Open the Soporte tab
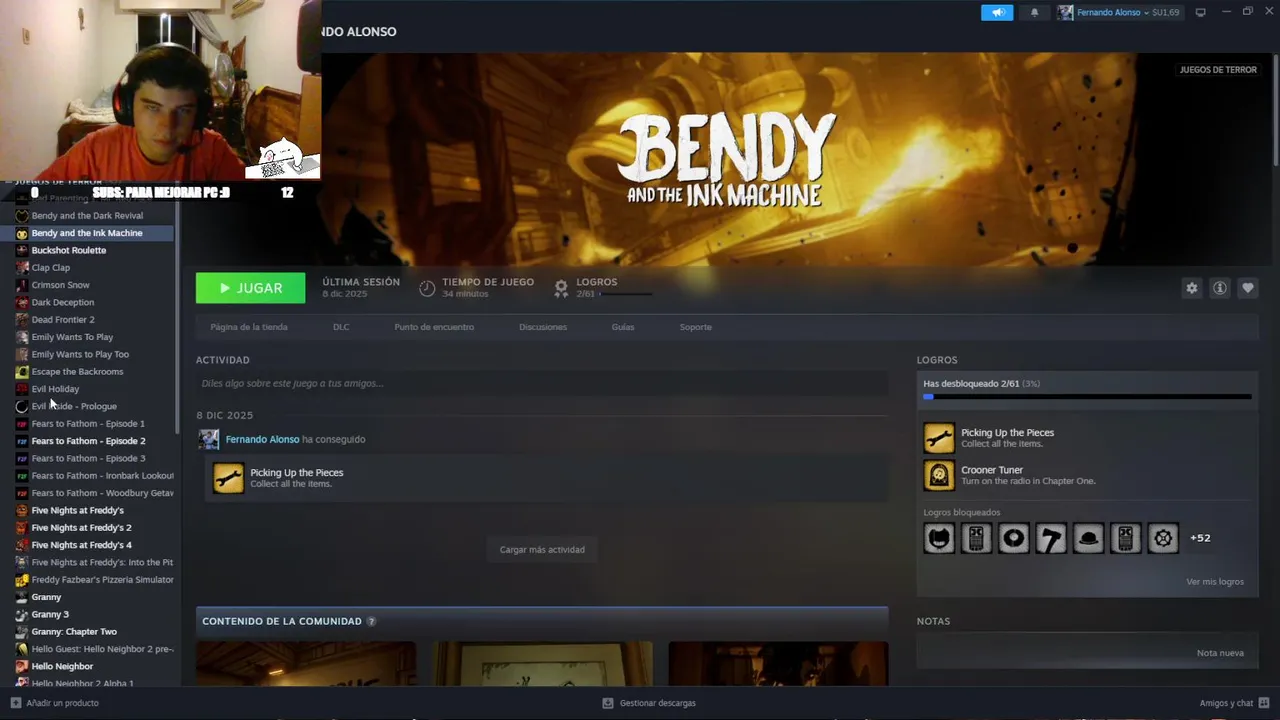Viewport: 1280px width, 720px height. click(x=696, y=327)
